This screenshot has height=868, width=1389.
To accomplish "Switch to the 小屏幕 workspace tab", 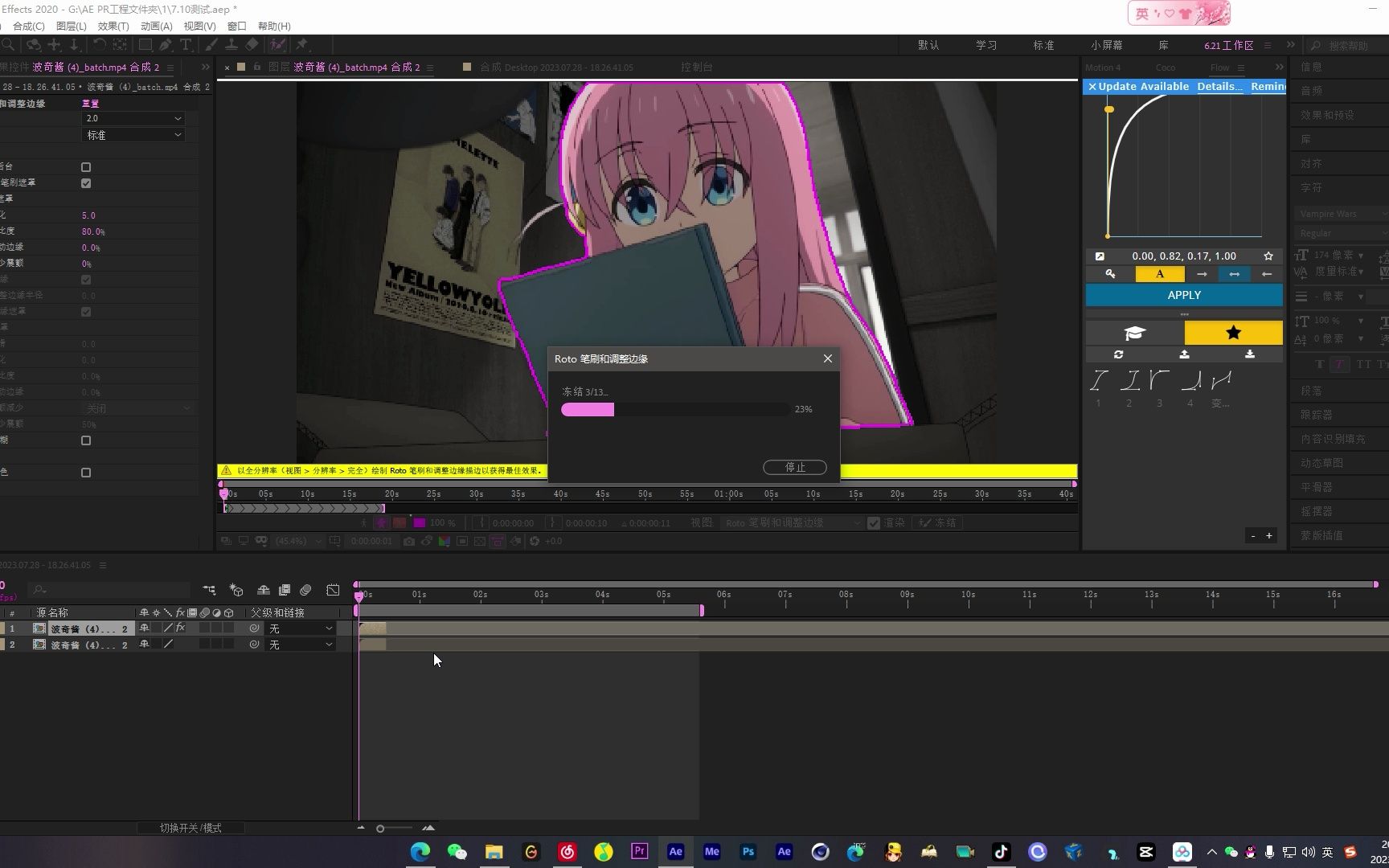I will 1107,45.
